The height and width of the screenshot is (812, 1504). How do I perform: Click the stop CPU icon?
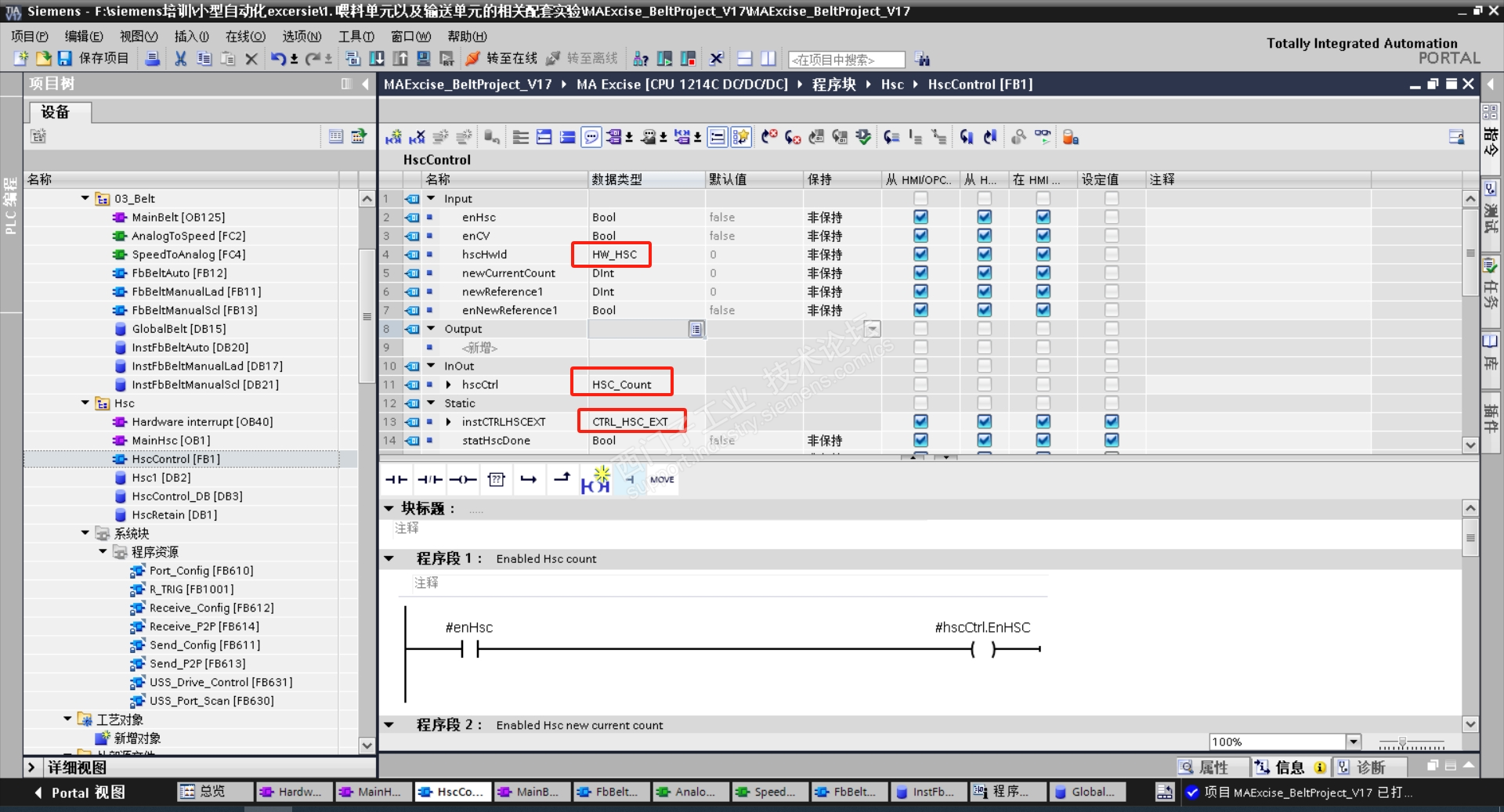click(689, 59)
